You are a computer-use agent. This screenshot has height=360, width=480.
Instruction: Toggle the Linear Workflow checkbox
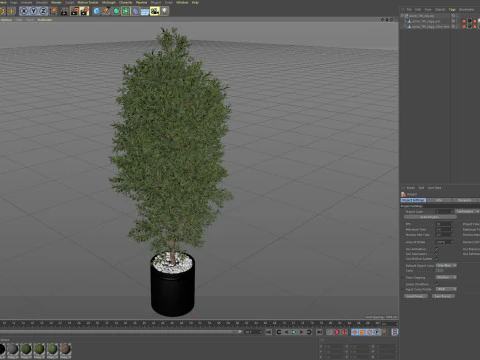(x=437, y=284)
